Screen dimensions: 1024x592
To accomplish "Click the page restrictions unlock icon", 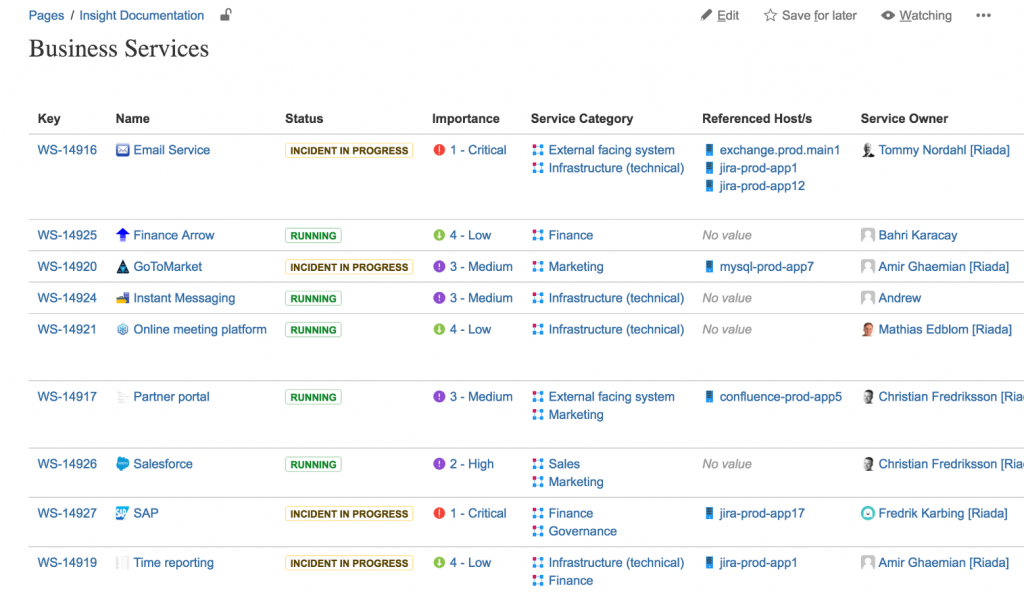I will point(225,14).
